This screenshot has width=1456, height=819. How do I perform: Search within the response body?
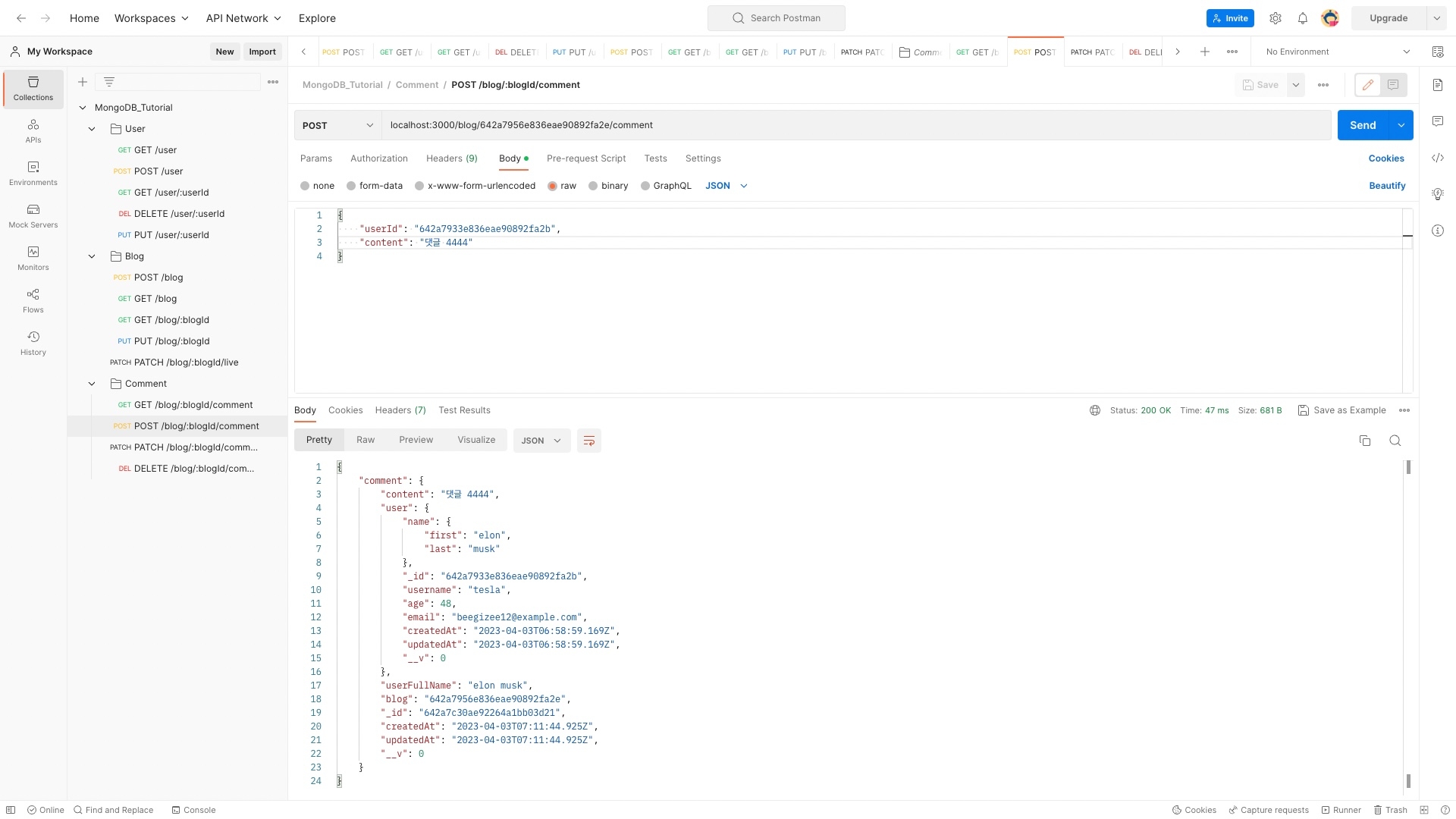coord(1395,441)
